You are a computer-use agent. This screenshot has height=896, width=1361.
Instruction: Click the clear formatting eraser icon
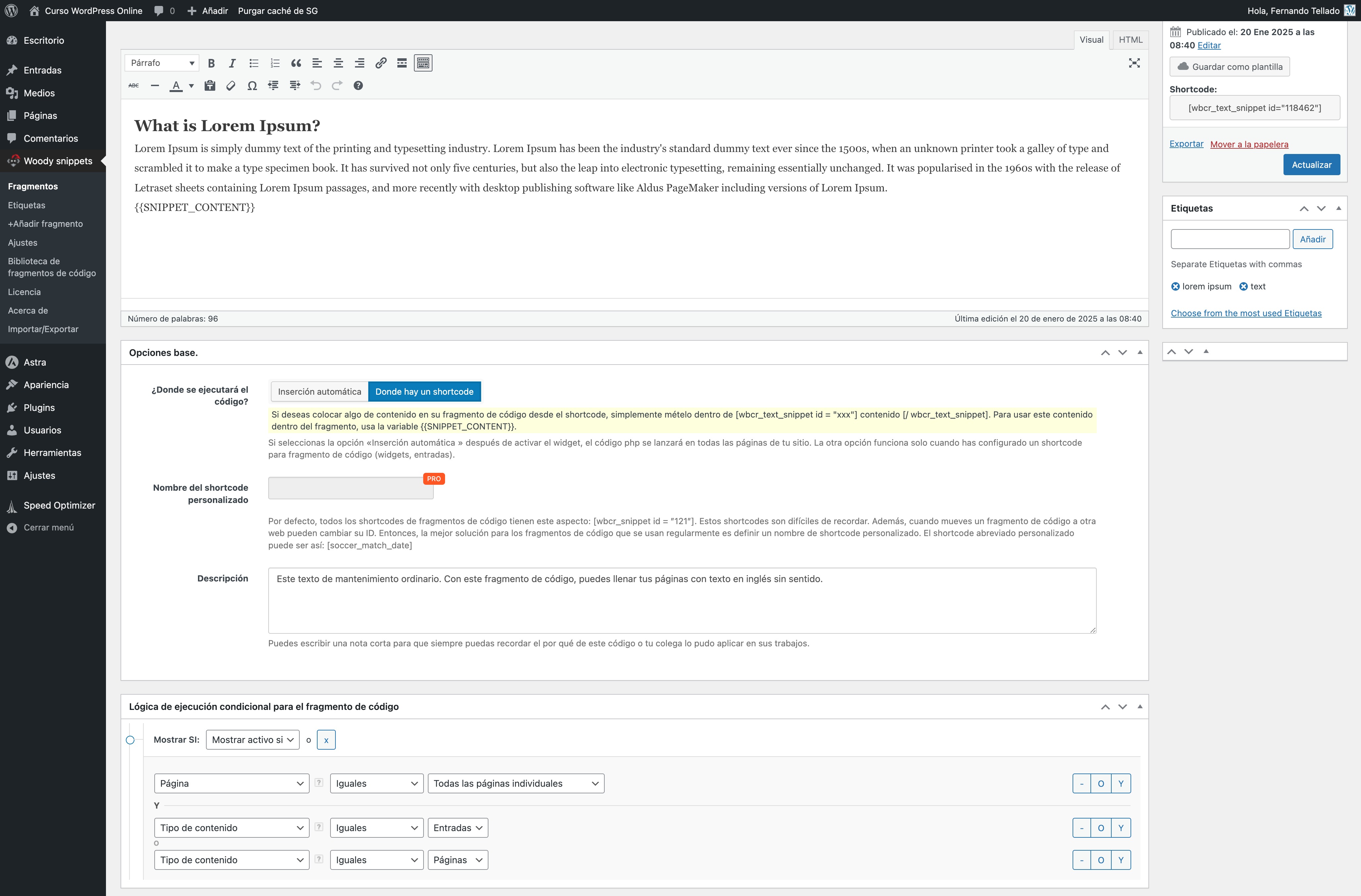230,86
